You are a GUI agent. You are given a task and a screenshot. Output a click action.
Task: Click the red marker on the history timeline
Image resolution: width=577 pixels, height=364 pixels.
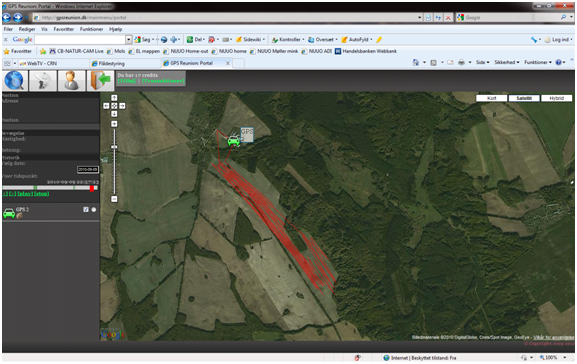pos(92,188)
